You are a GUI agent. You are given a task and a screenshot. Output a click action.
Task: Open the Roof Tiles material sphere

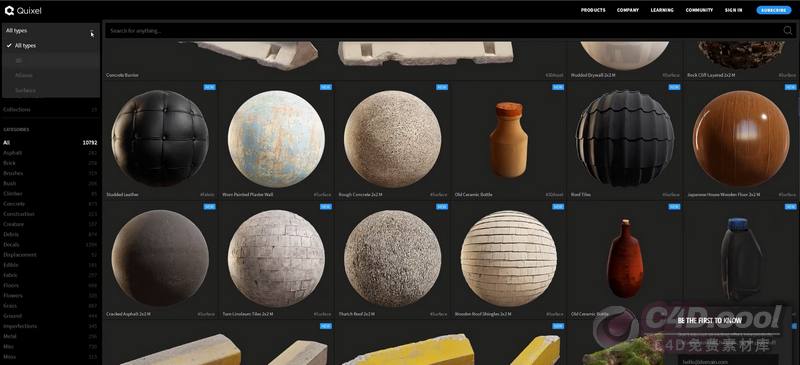pyautogui.click(x=624, y=139)
